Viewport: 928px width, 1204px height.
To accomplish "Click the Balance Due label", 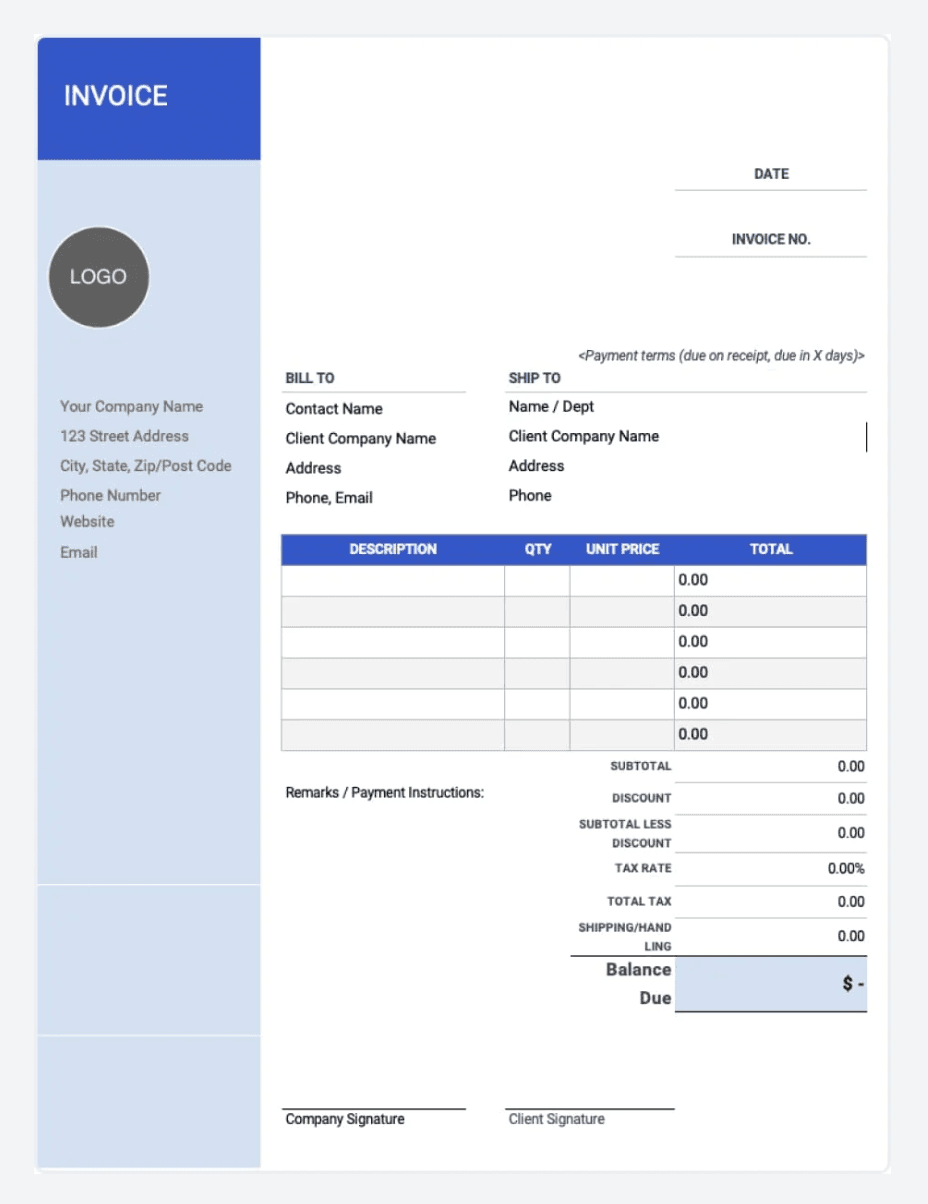I will [x=639, y=984].
